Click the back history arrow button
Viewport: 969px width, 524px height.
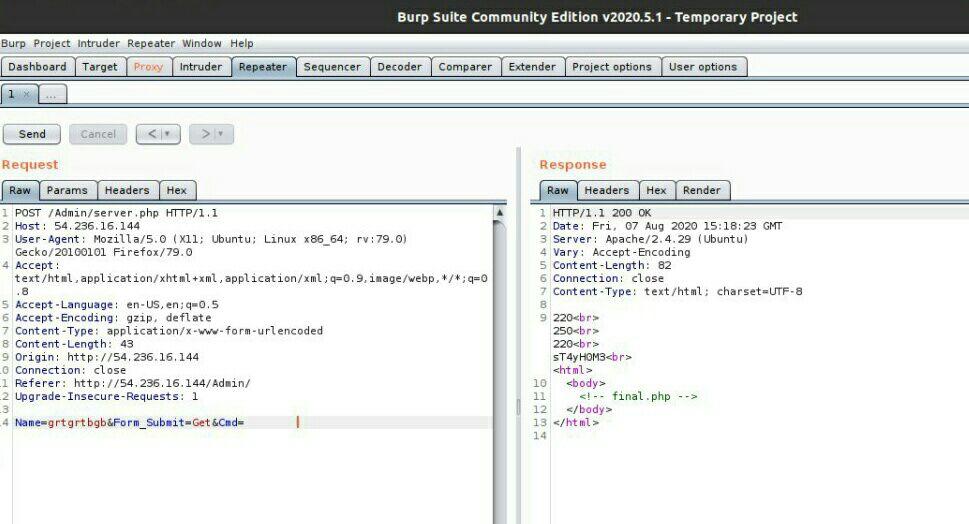[148, 134]
